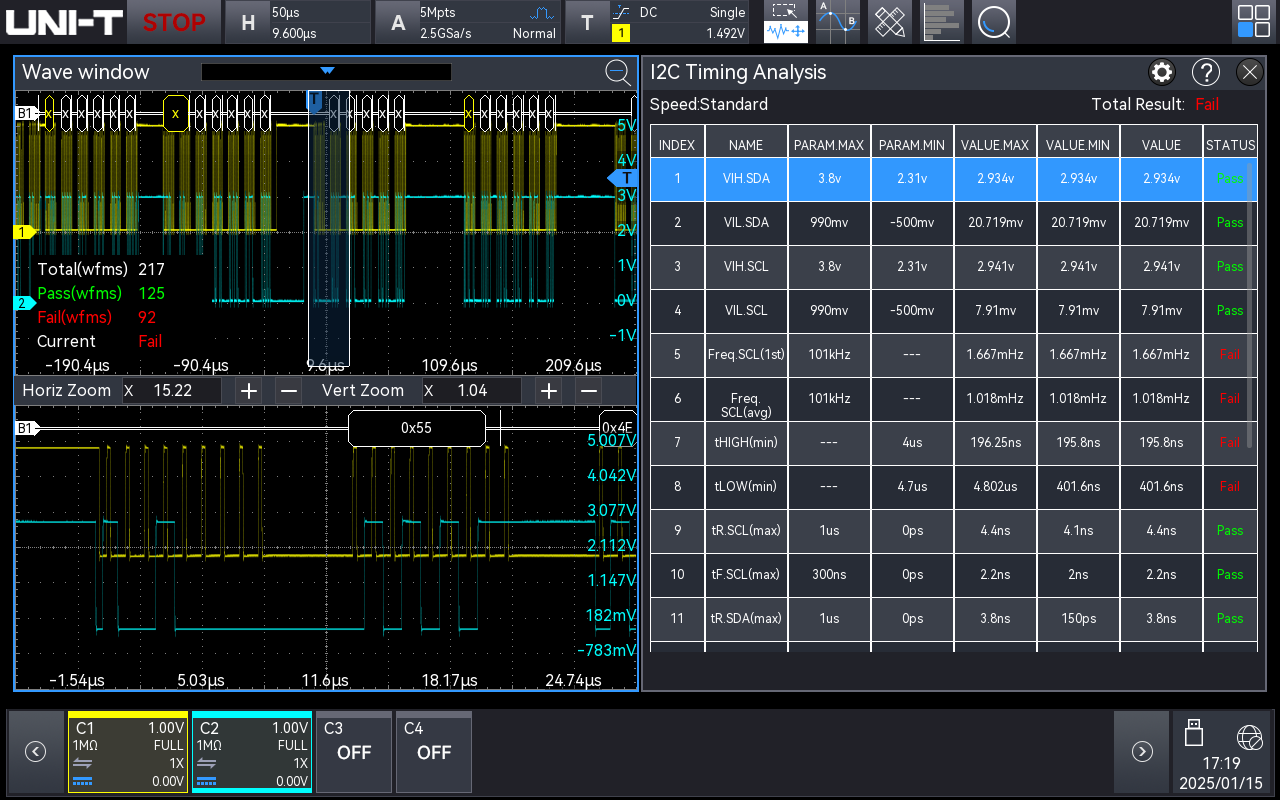Toggle channel C2 settings tile
Screen dimensions: 1280x800
tap(252, 752)
